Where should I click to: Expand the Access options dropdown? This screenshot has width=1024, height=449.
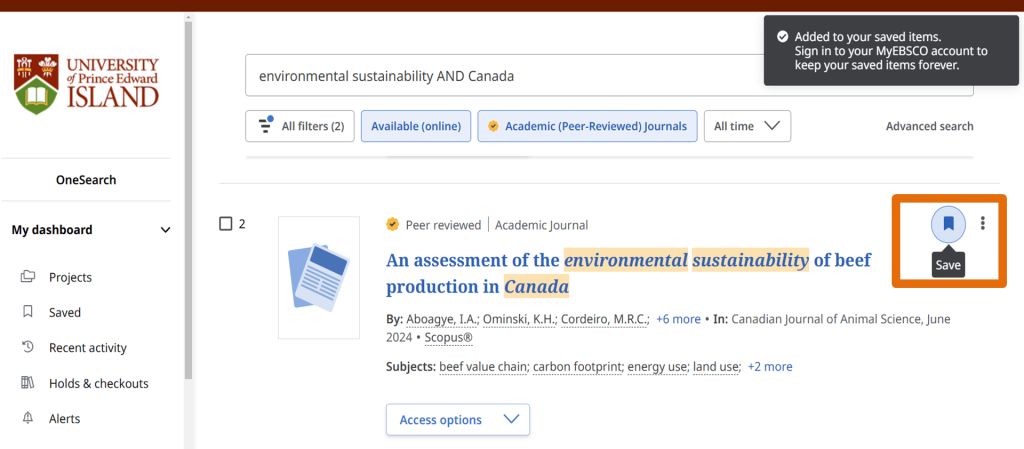click(458, 420)
